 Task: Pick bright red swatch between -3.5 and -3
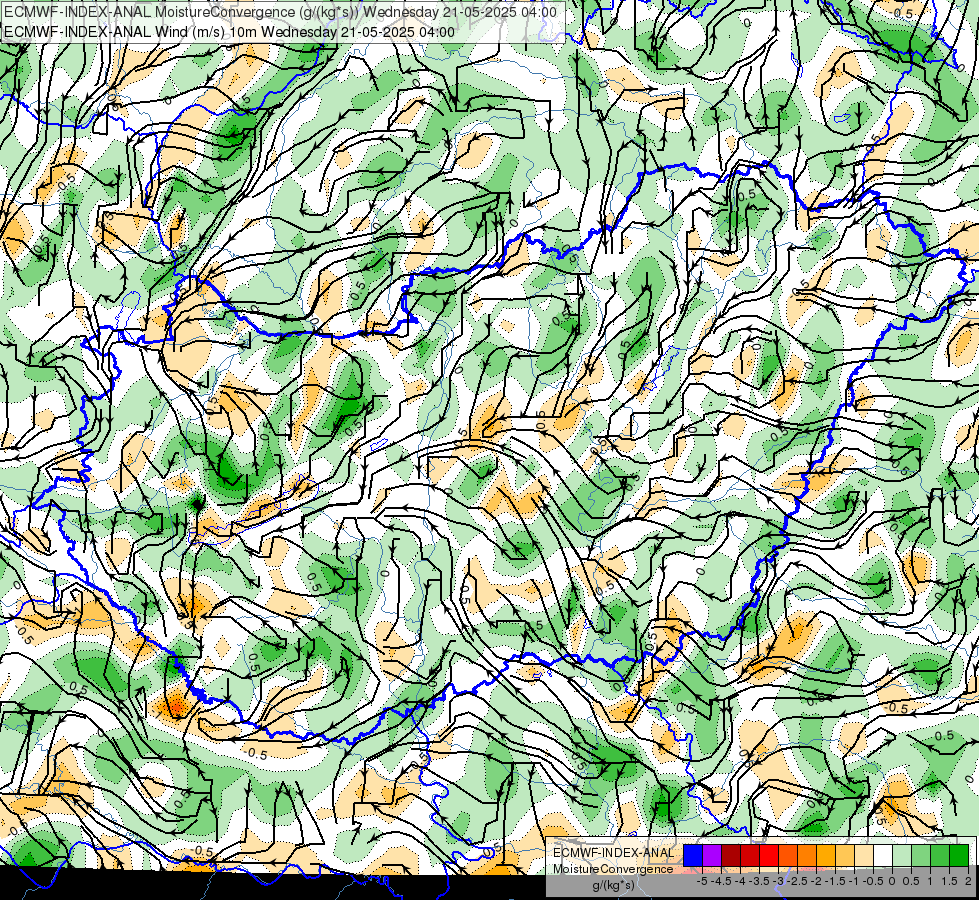click(x=769, y=855)
